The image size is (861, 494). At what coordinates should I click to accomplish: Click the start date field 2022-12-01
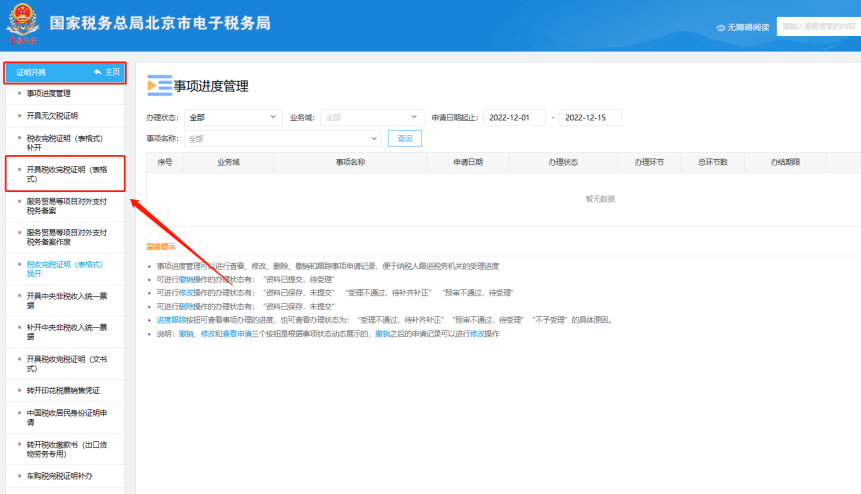513,117
